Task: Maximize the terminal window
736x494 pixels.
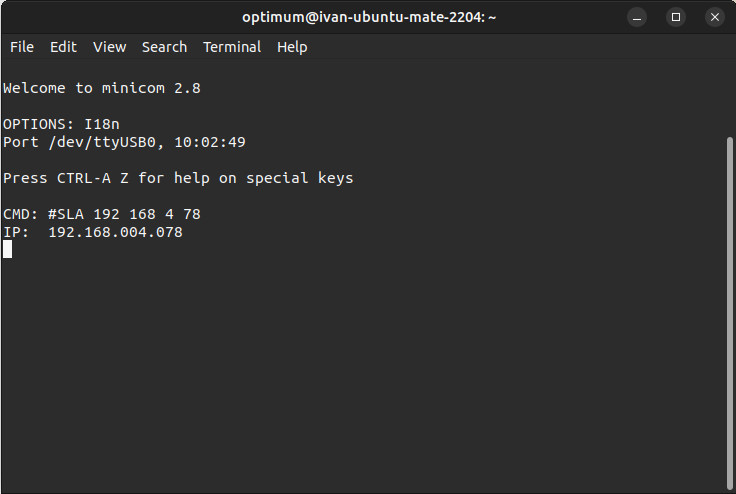Action: point(676,17)
